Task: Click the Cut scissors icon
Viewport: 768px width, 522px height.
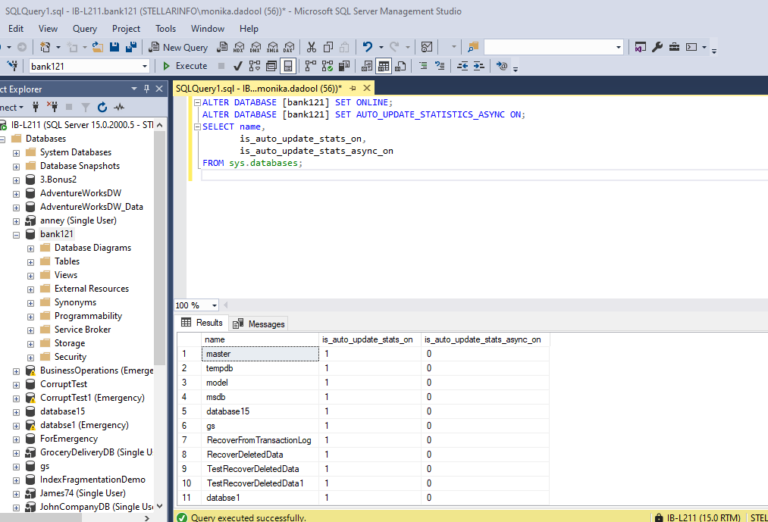Action: click(311, 47)
